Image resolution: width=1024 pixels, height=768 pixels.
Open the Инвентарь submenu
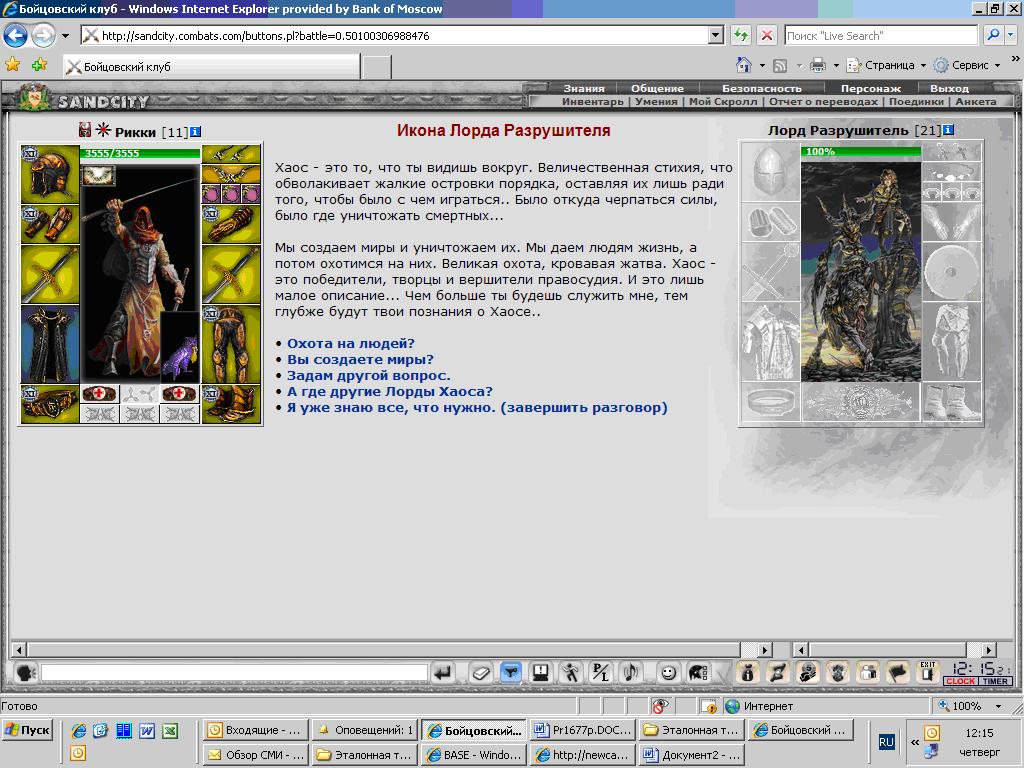[x=592, y=101]
